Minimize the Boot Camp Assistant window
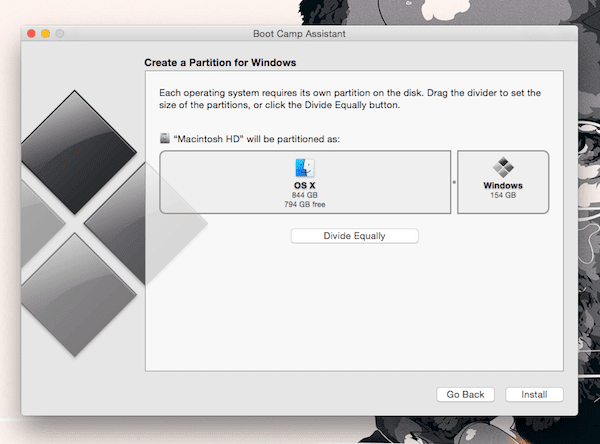 [46, 34]
